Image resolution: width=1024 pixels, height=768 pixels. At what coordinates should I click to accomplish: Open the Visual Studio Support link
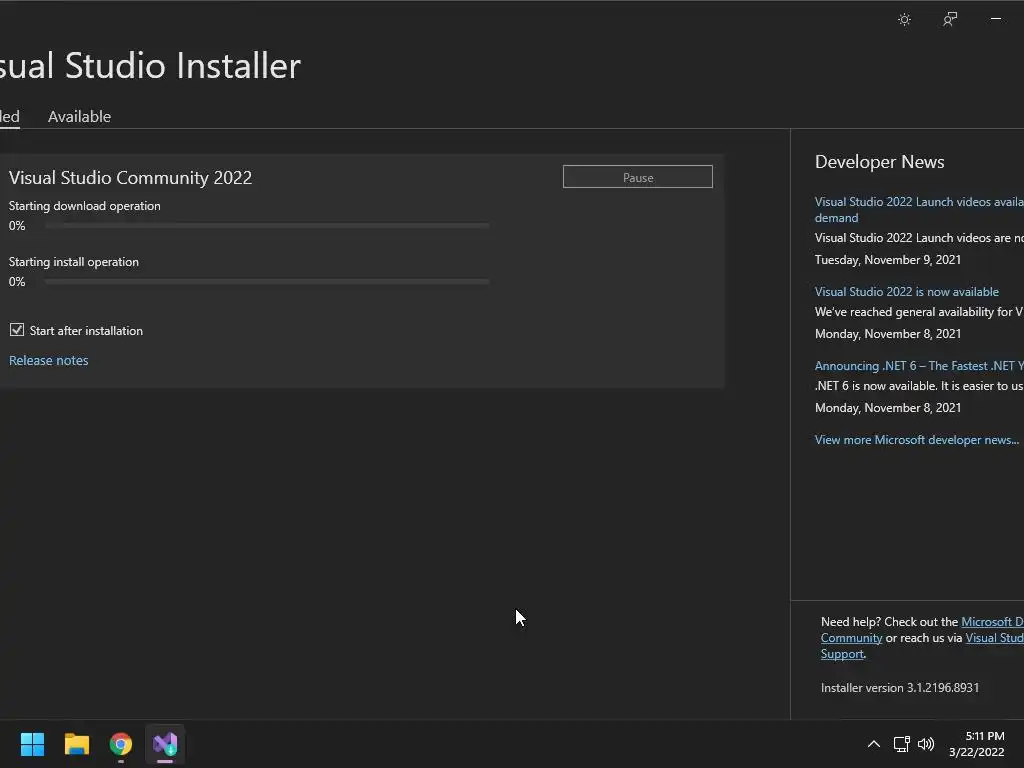994,638
